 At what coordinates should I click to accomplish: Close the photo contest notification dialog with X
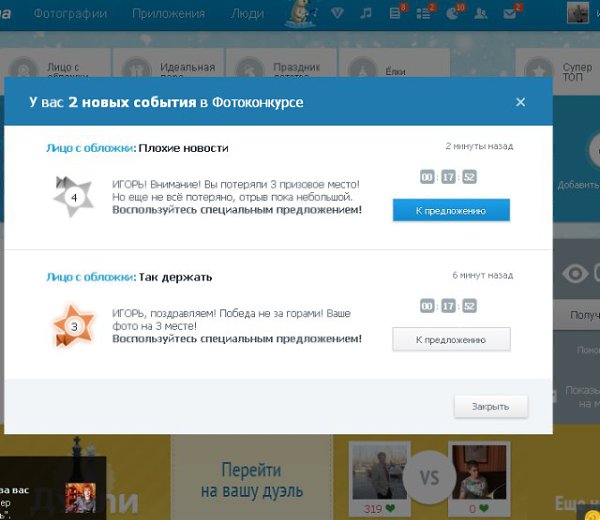point(520,102)
